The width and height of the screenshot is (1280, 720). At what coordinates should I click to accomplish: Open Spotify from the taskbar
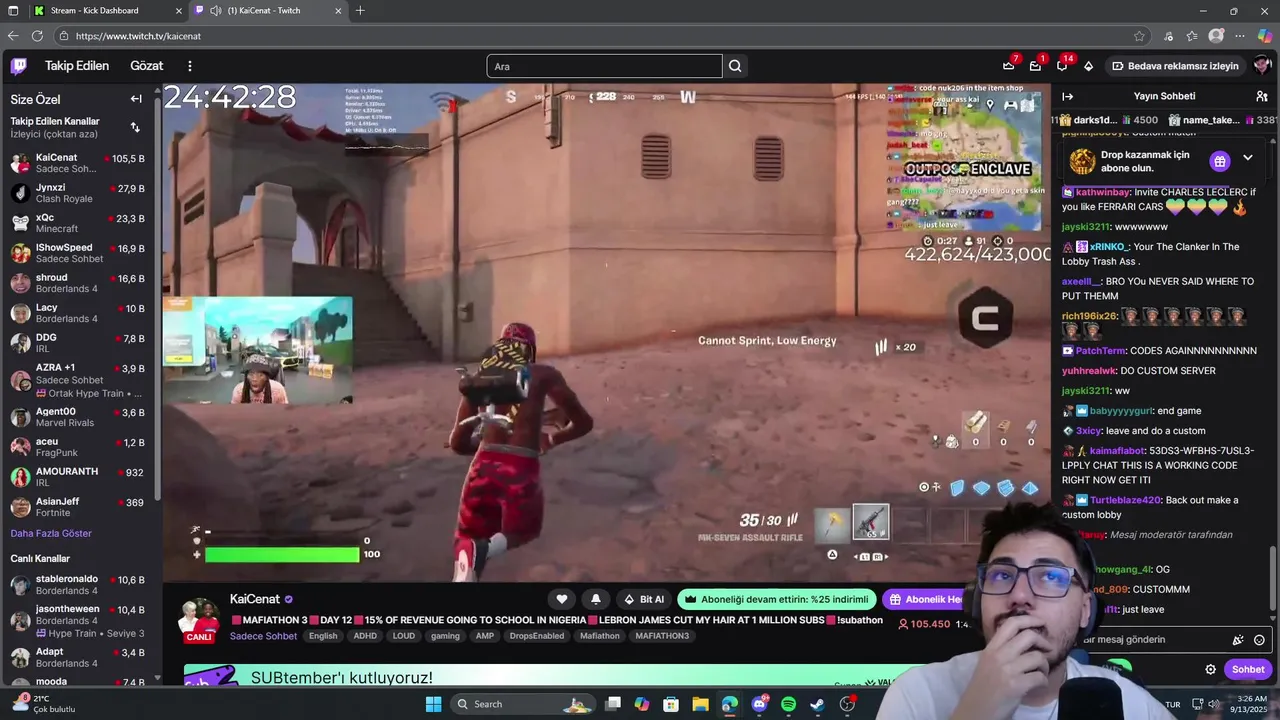(x=788, y=704)
